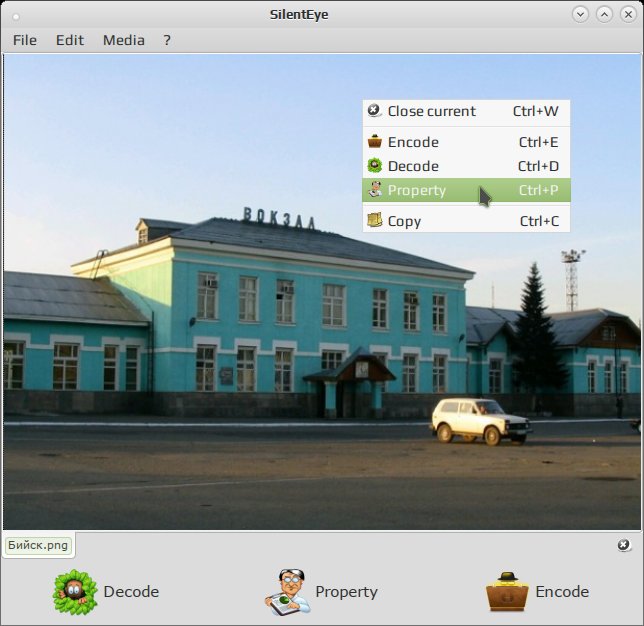The height and width of the screenshot is (626, 644).
Task: Open the File menu
Action: tap(25, 40)
